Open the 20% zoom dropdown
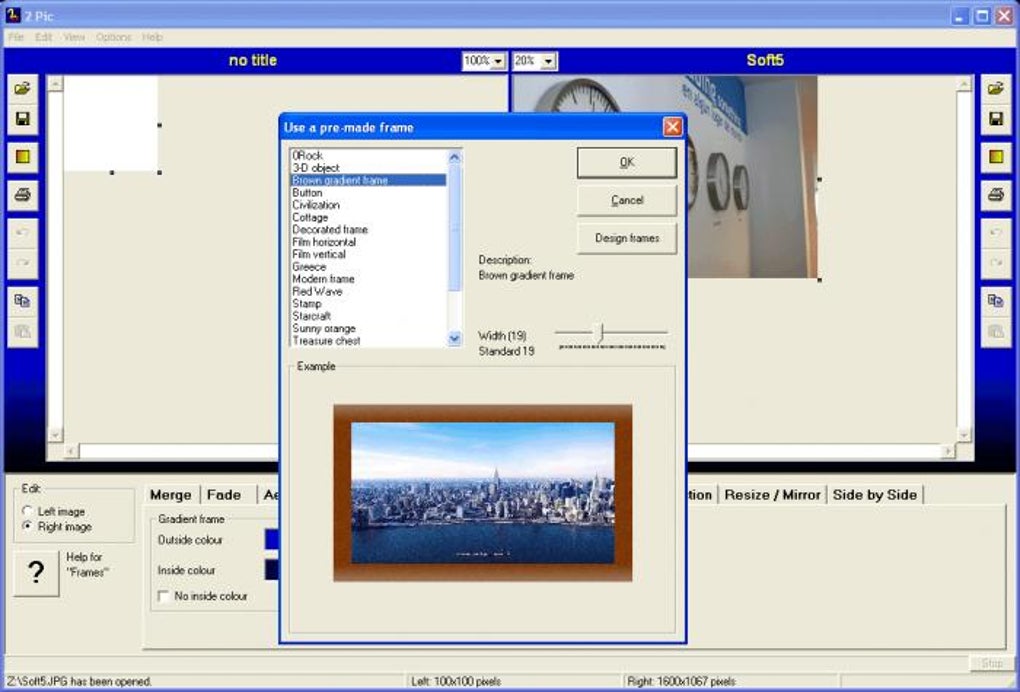 [x=548, y=61]
